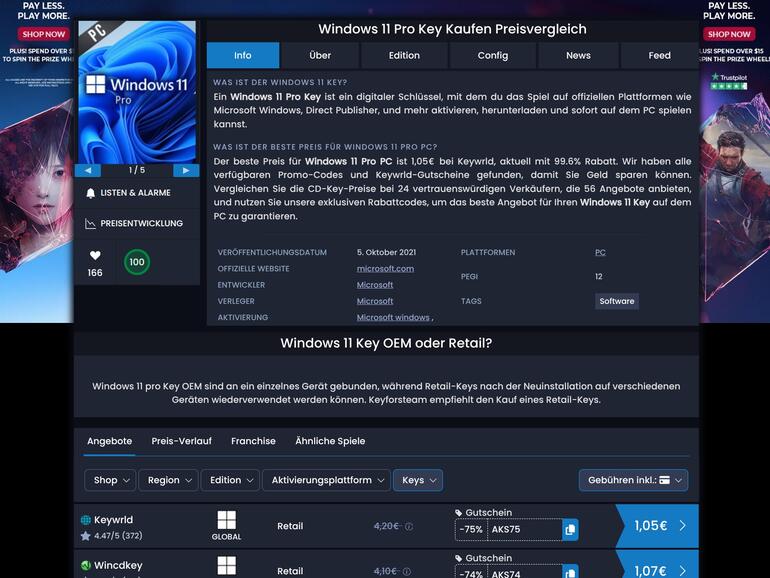770x578 pixels.
Task: Open Listen & Alarme
Action: 137,193
